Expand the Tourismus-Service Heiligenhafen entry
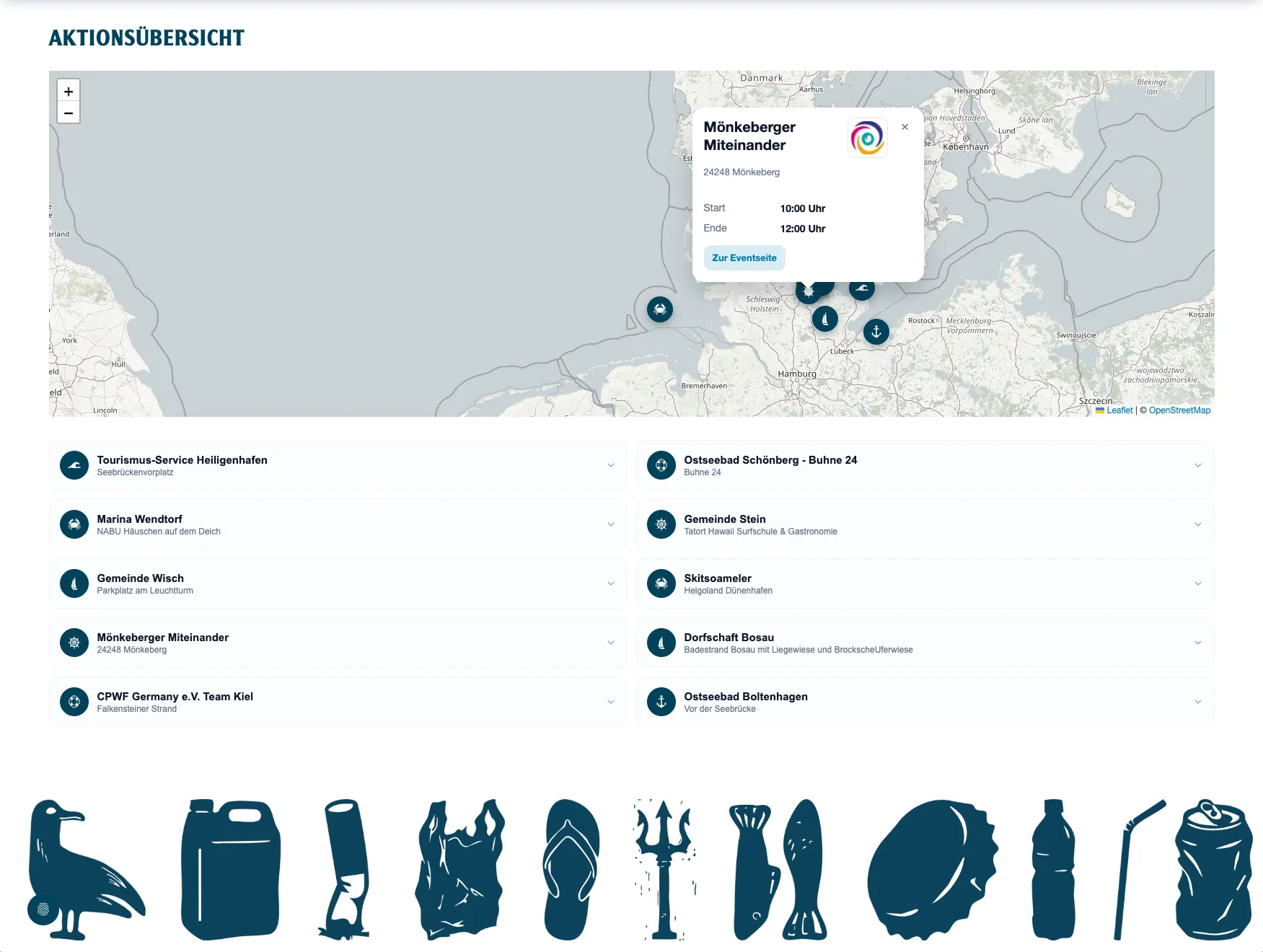Viewport: 1263px width, 952px height. (x=611, y=465)
